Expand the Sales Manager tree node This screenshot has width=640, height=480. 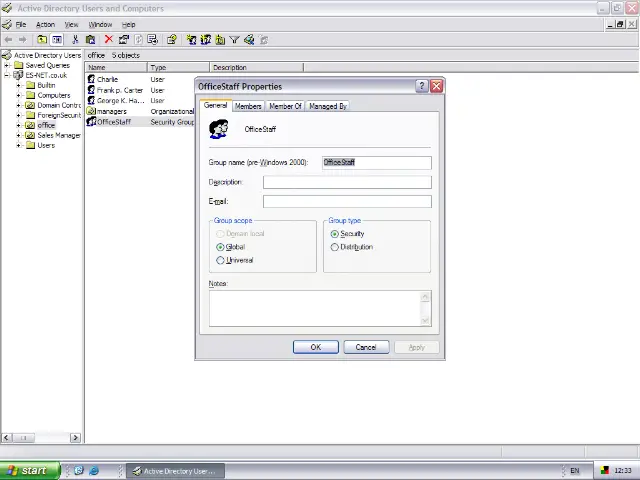point(18,135)
